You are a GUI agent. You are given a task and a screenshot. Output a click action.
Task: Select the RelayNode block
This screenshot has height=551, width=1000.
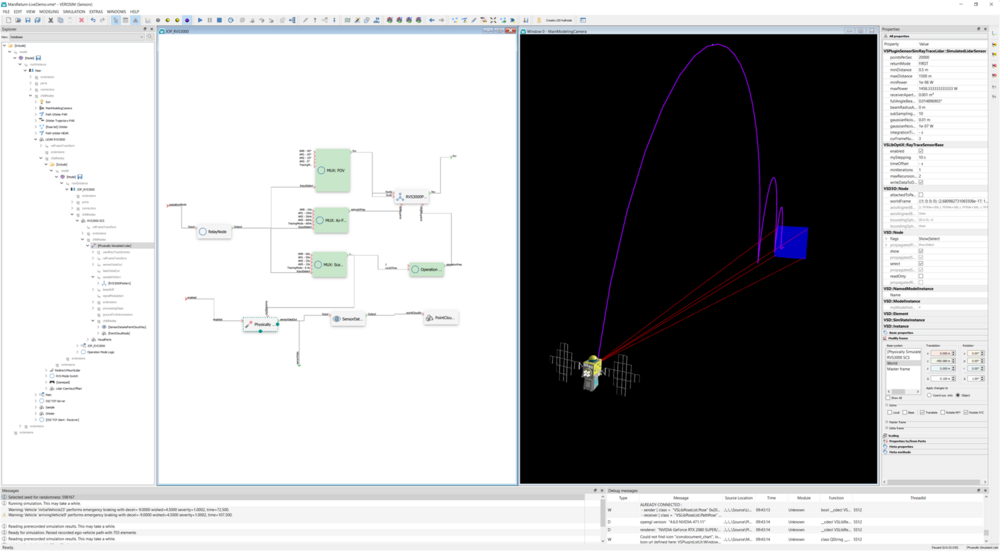click(x=214, y=231)
